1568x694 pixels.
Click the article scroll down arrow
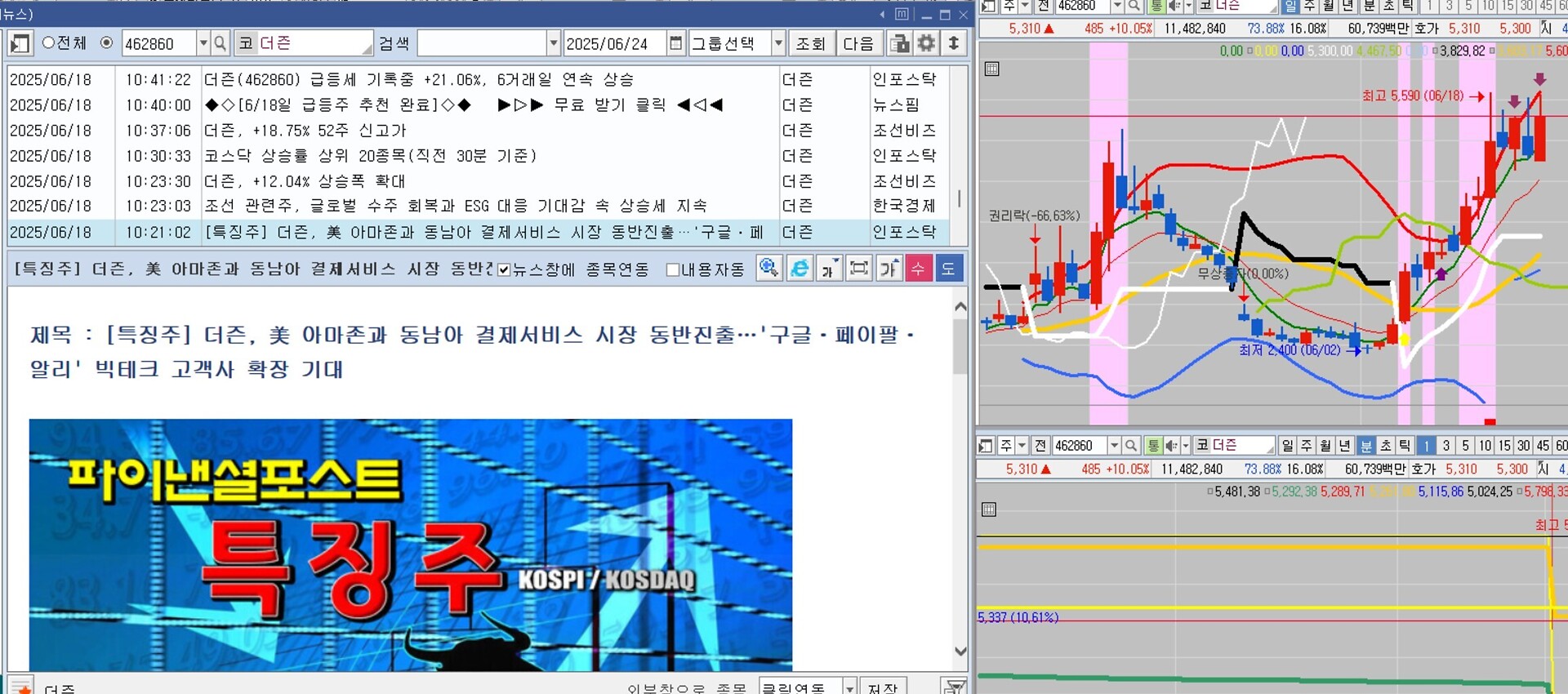pos(960,651)
